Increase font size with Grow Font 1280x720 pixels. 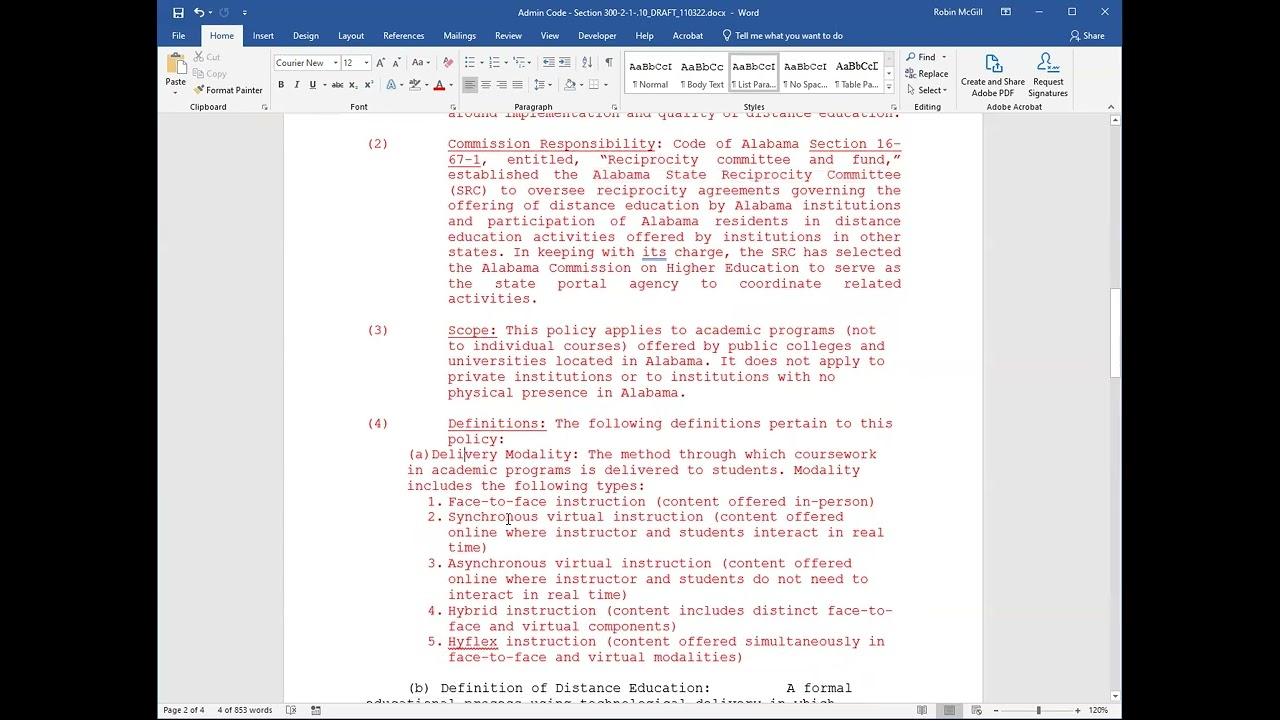point(380,63)
